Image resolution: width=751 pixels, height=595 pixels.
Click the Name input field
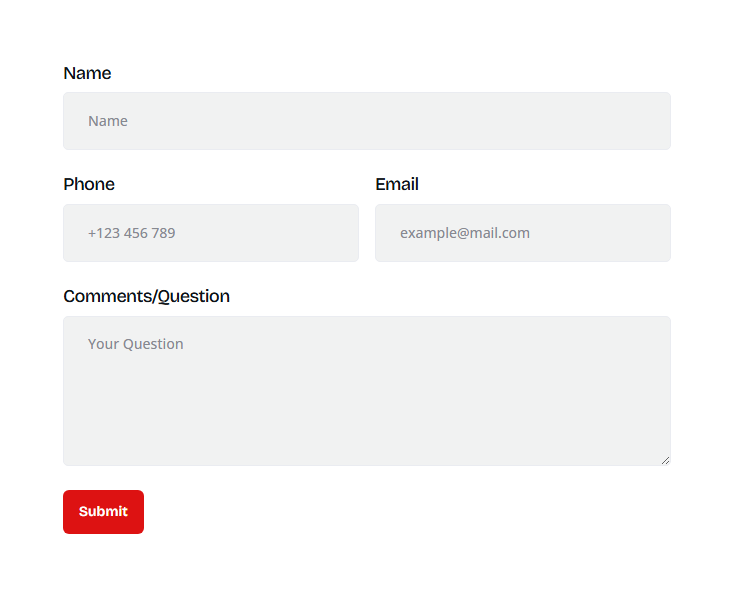pos(366,121)
